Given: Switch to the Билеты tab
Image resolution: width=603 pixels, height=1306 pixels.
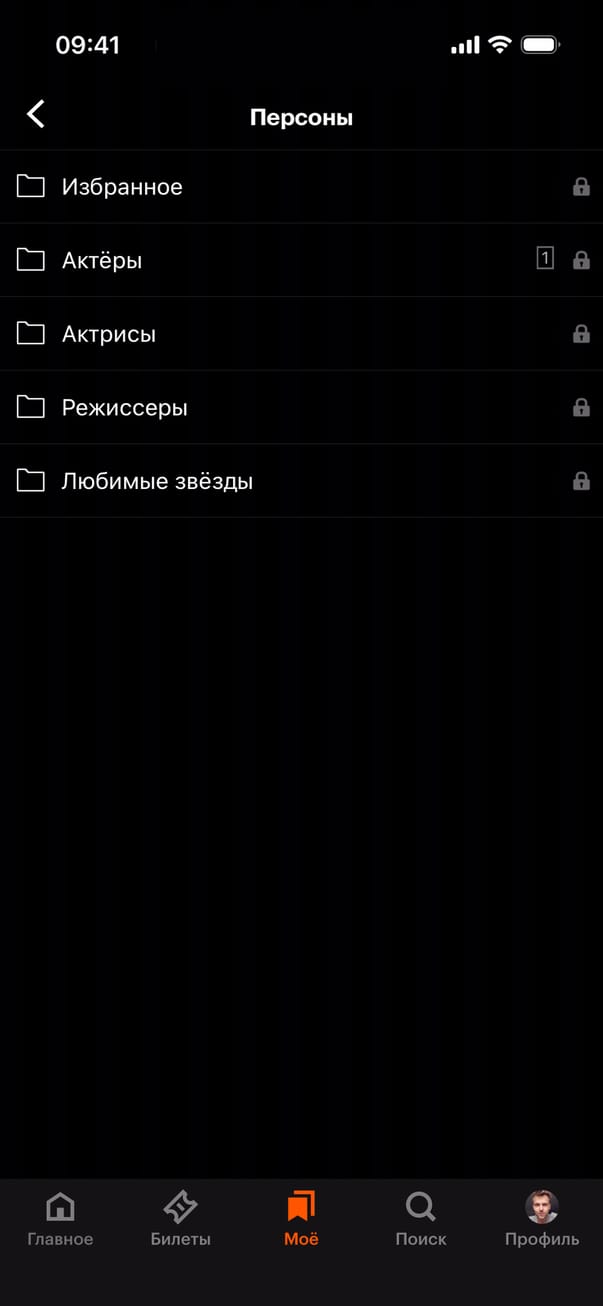Looking at the screenshot, I should tap(181, 1219).
